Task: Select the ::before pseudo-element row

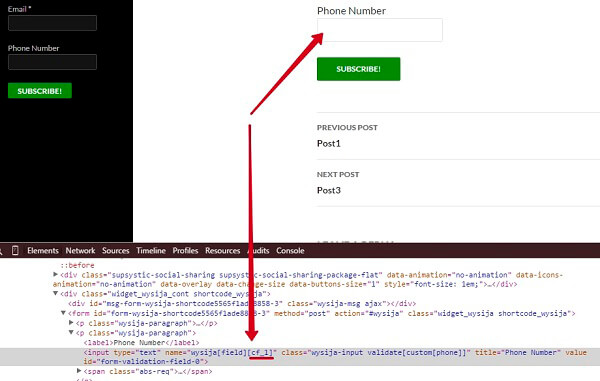Action: click(77, 265)
